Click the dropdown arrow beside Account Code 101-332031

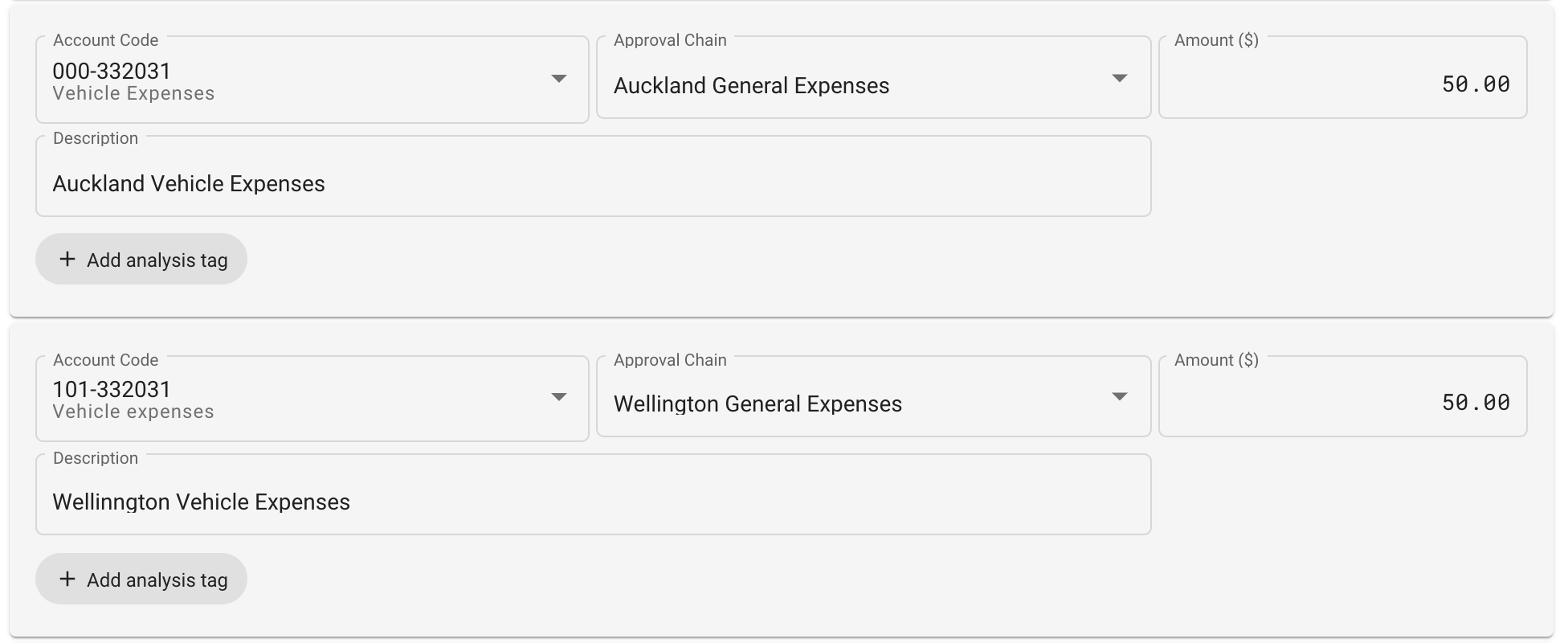[x=560, y=397]
